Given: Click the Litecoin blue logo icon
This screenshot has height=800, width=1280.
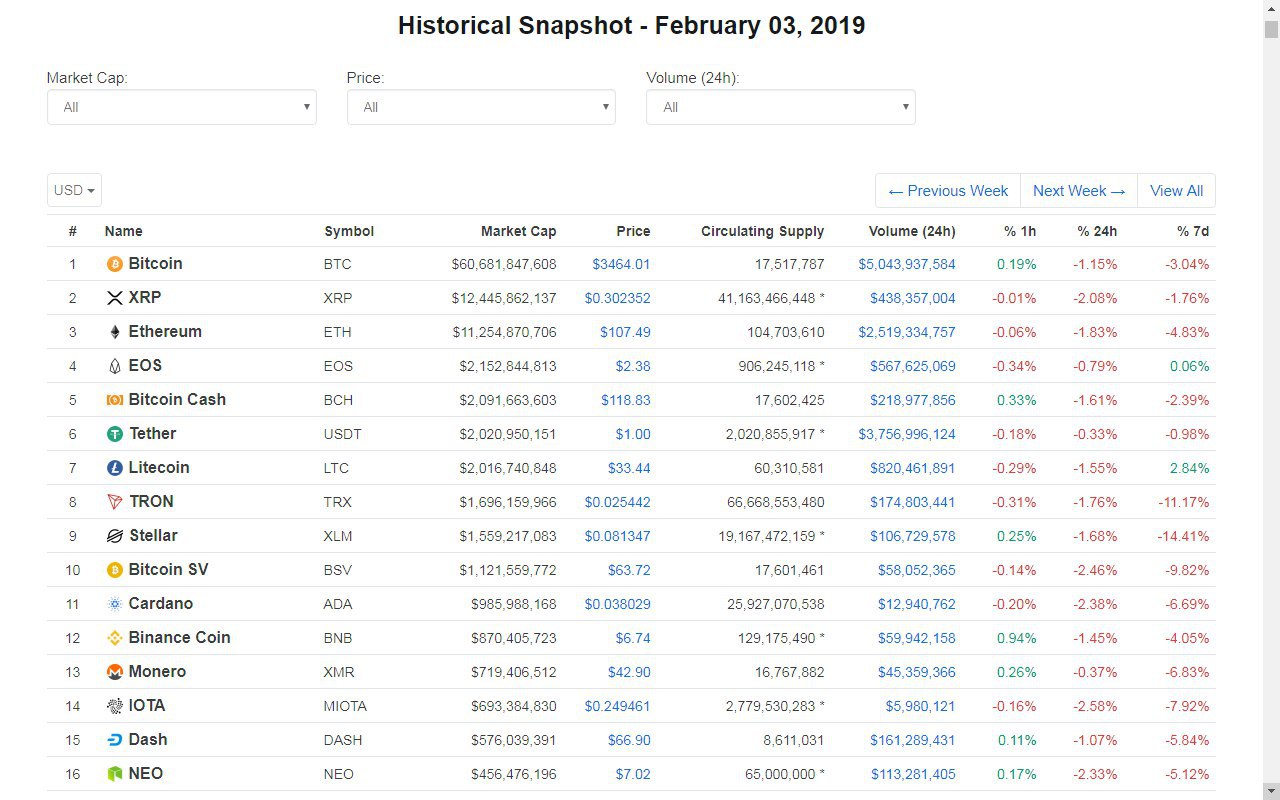Looking at the screenshot, I should click(x=115, y=468).
